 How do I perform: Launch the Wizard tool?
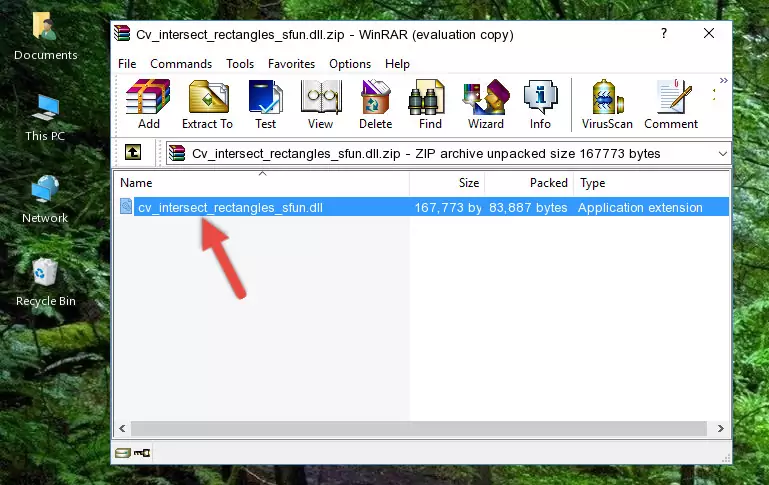click(x=486, y=104)
